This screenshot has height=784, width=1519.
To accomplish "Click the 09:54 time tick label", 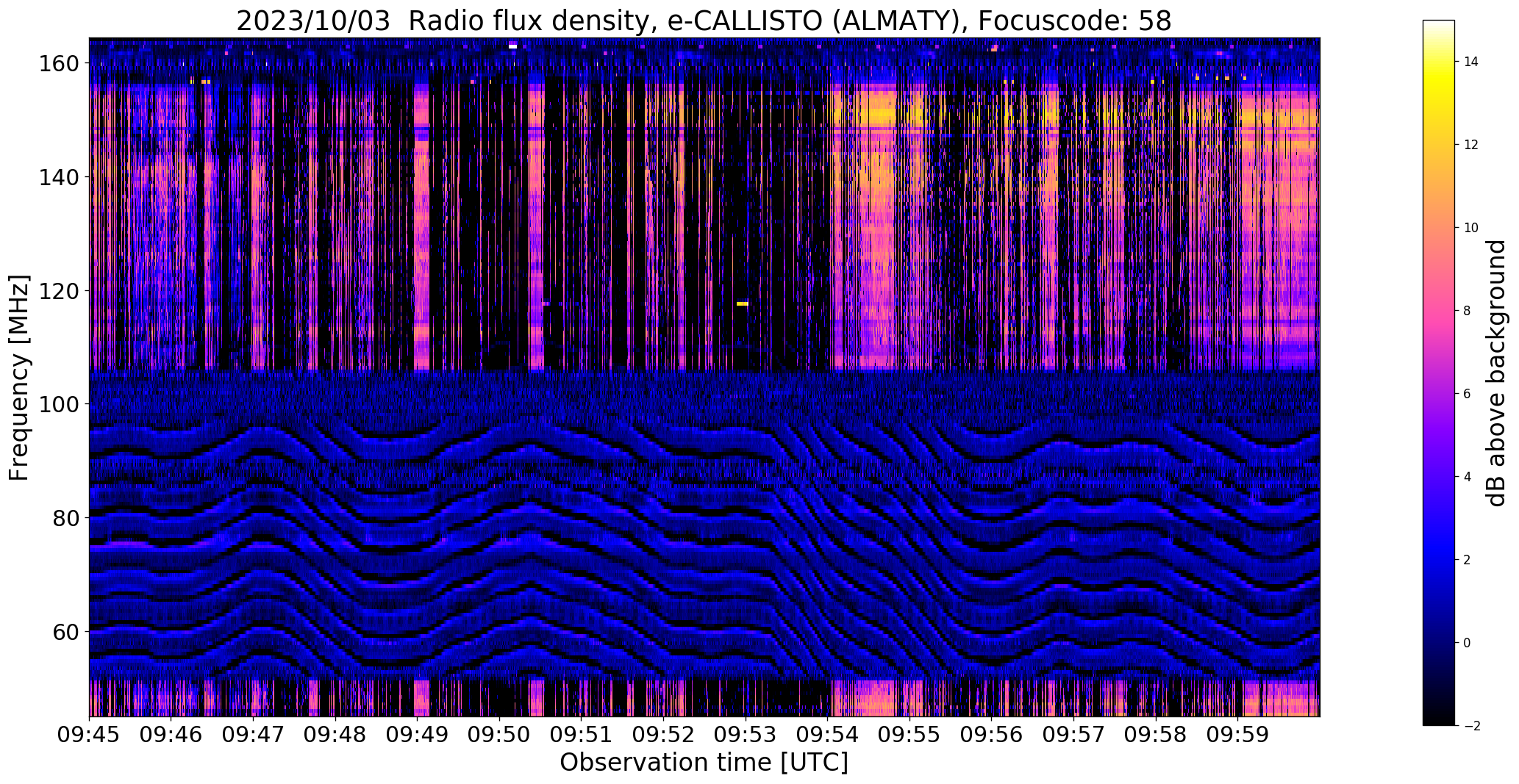I will coord(827,735).
